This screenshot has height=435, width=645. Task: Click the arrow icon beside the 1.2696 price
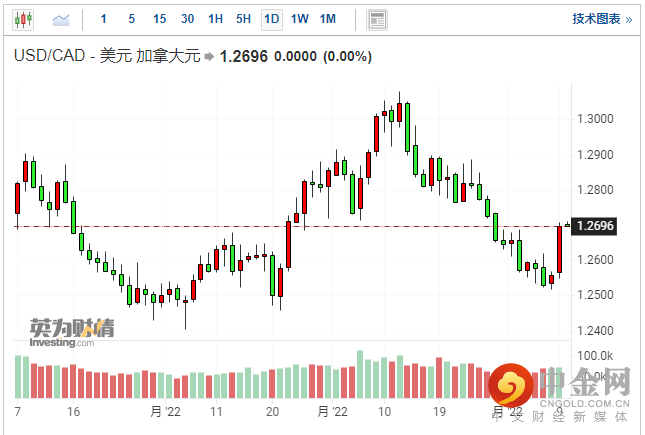[209, 56]
